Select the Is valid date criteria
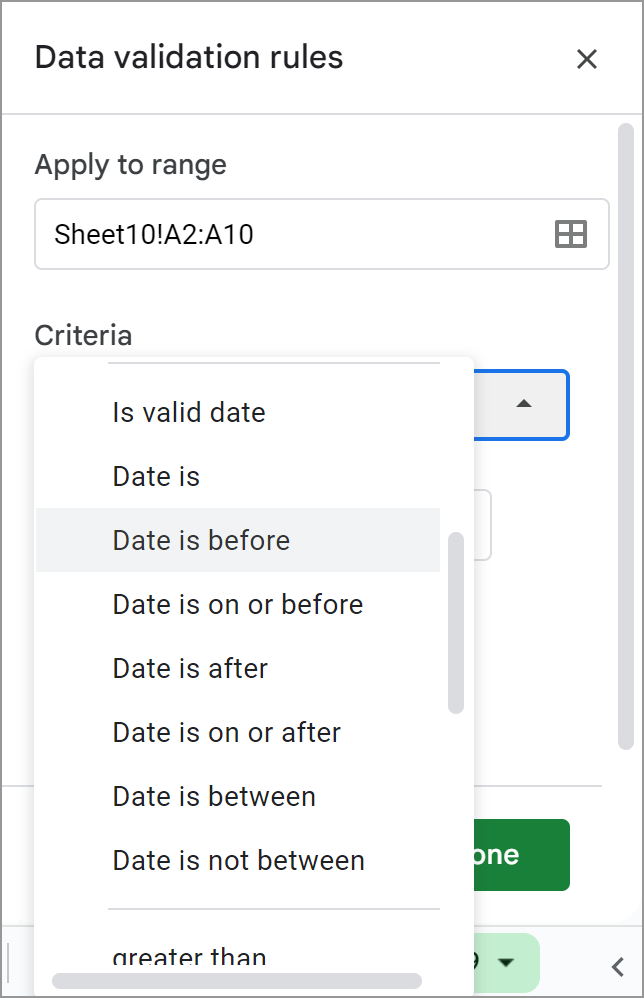The width and height of the screenshot is (644, 998). pos(188,412)
